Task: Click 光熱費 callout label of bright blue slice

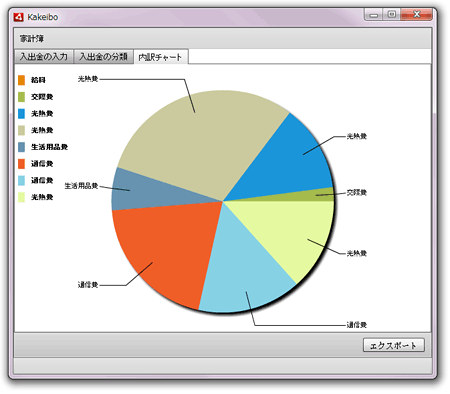Action: (357, 136)
